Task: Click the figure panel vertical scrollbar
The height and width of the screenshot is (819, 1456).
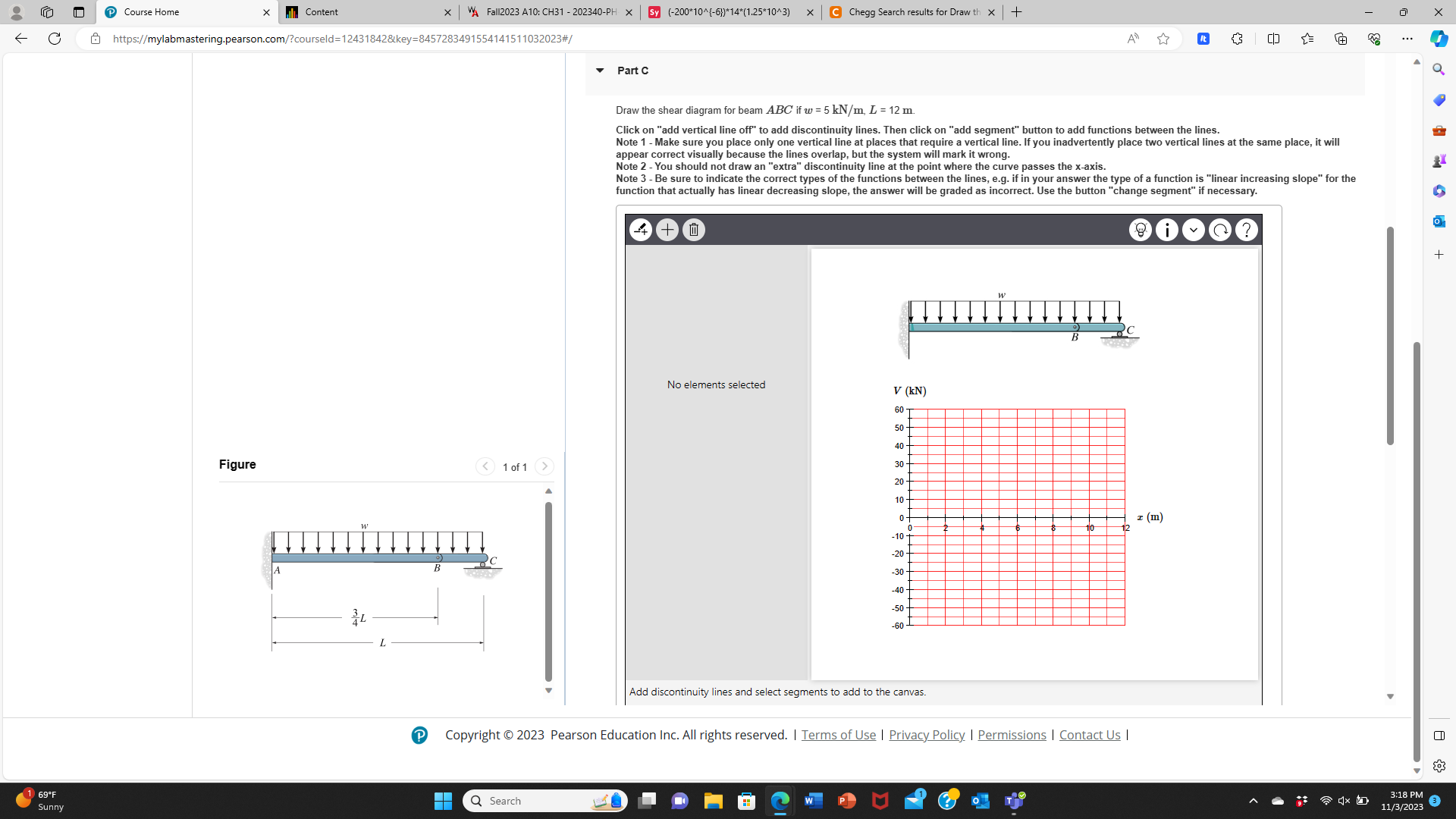Action: (548, 591)
